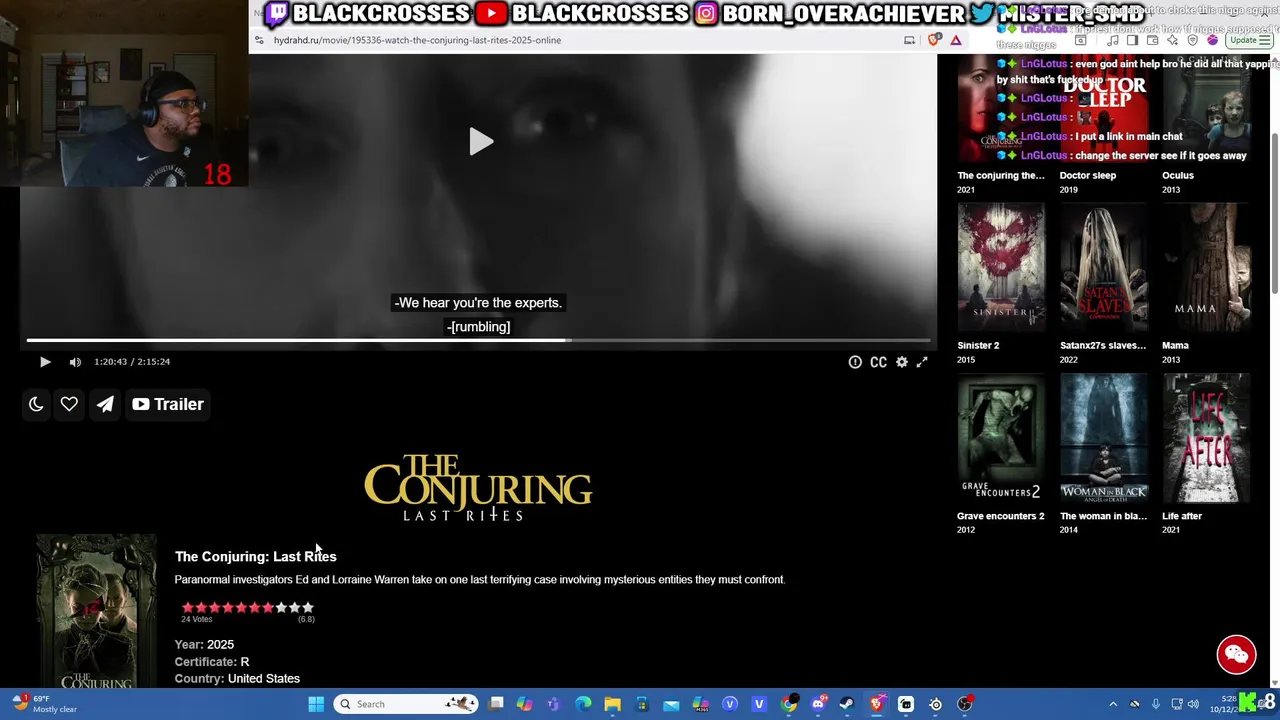Open the Oculus title link
Viewport: 1280px width, 720px height.
click(1178, 175)
